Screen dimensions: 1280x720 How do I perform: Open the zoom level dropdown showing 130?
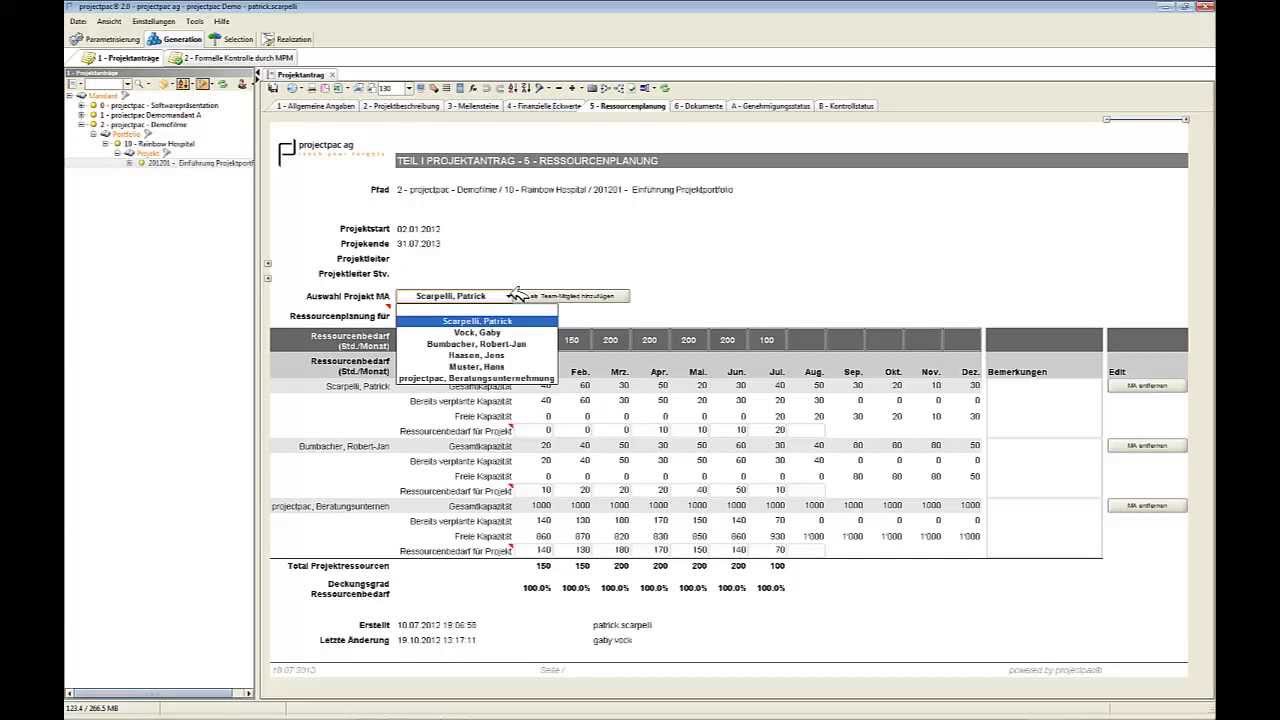(410, 88)
